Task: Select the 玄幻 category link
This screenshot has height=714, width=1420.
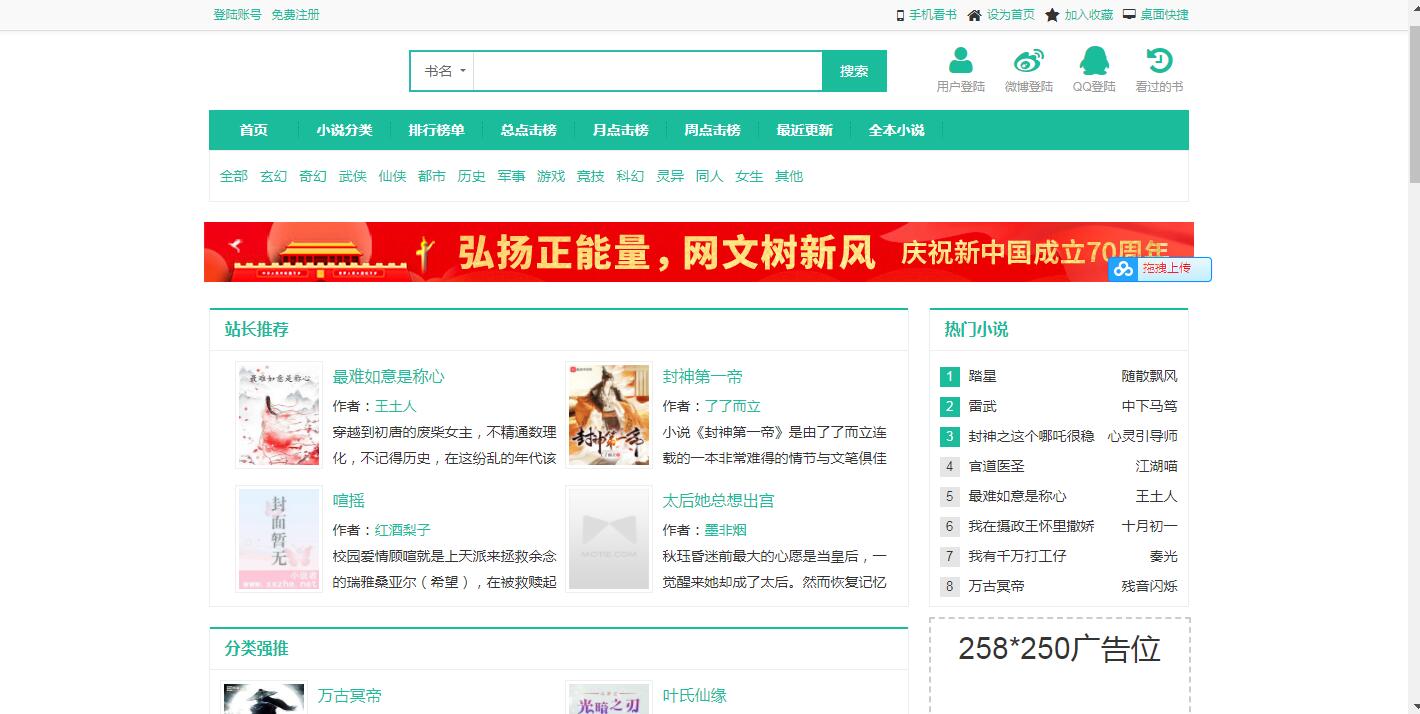Action: [x=274, y=176]
